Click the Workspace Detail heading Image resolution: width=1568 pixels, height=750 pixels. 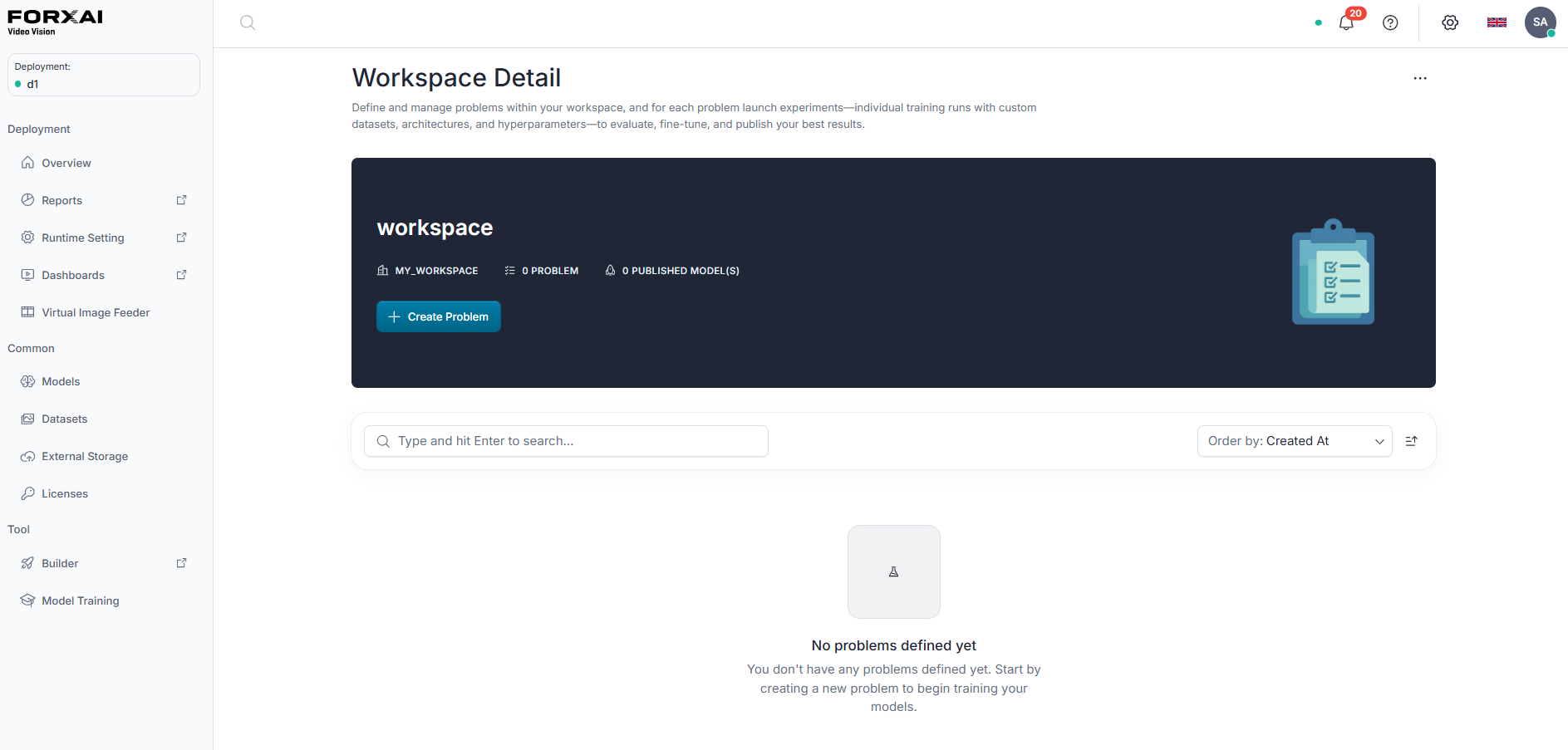(x=456, y=77)
